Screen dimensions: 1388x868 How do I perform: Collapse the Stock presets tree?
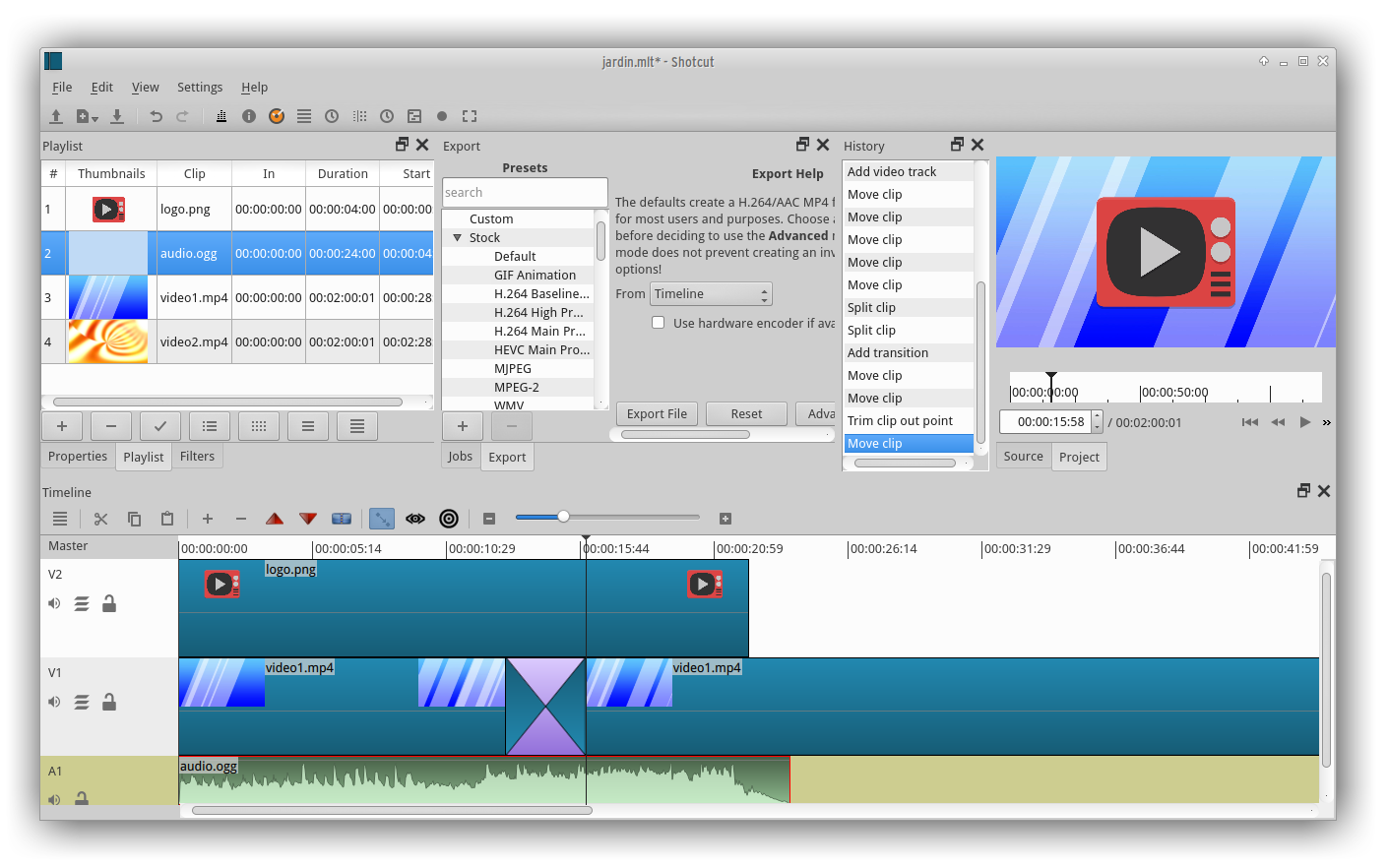click(x=457, y=238)
